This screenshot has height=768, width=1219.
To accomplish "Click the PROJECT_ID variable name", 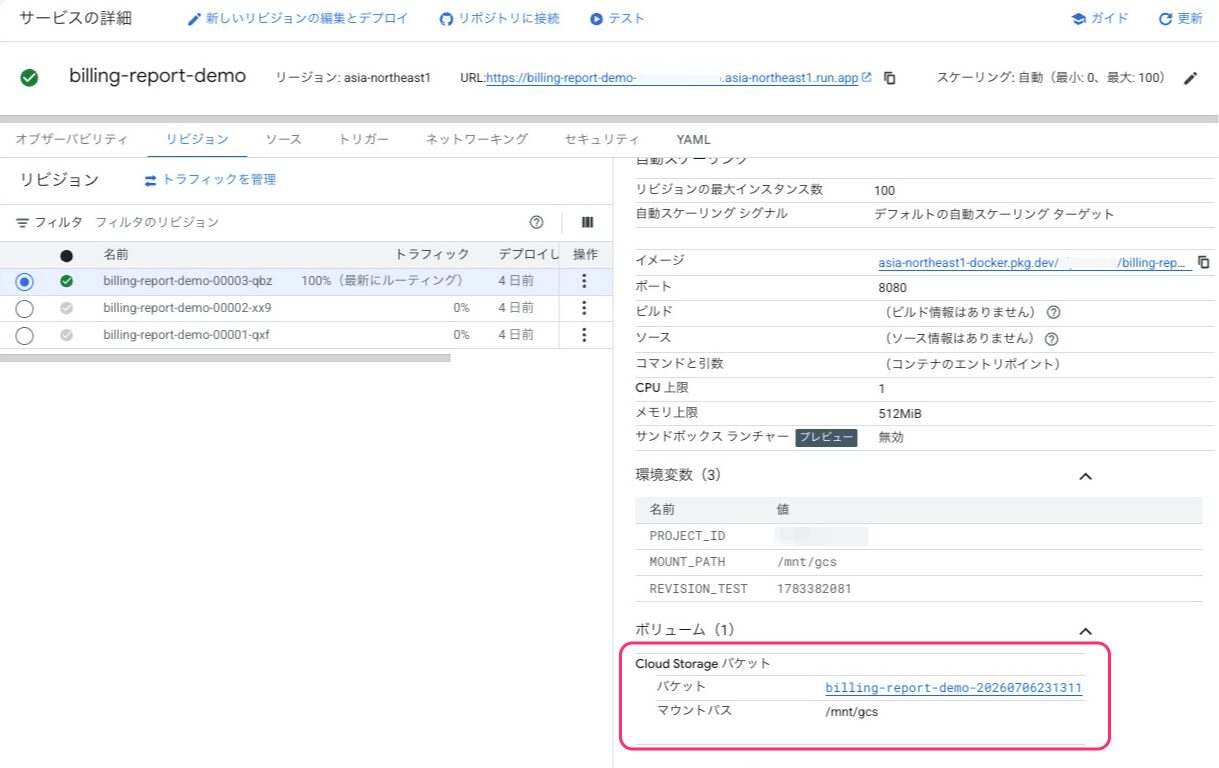I will (x=687, y=536).
